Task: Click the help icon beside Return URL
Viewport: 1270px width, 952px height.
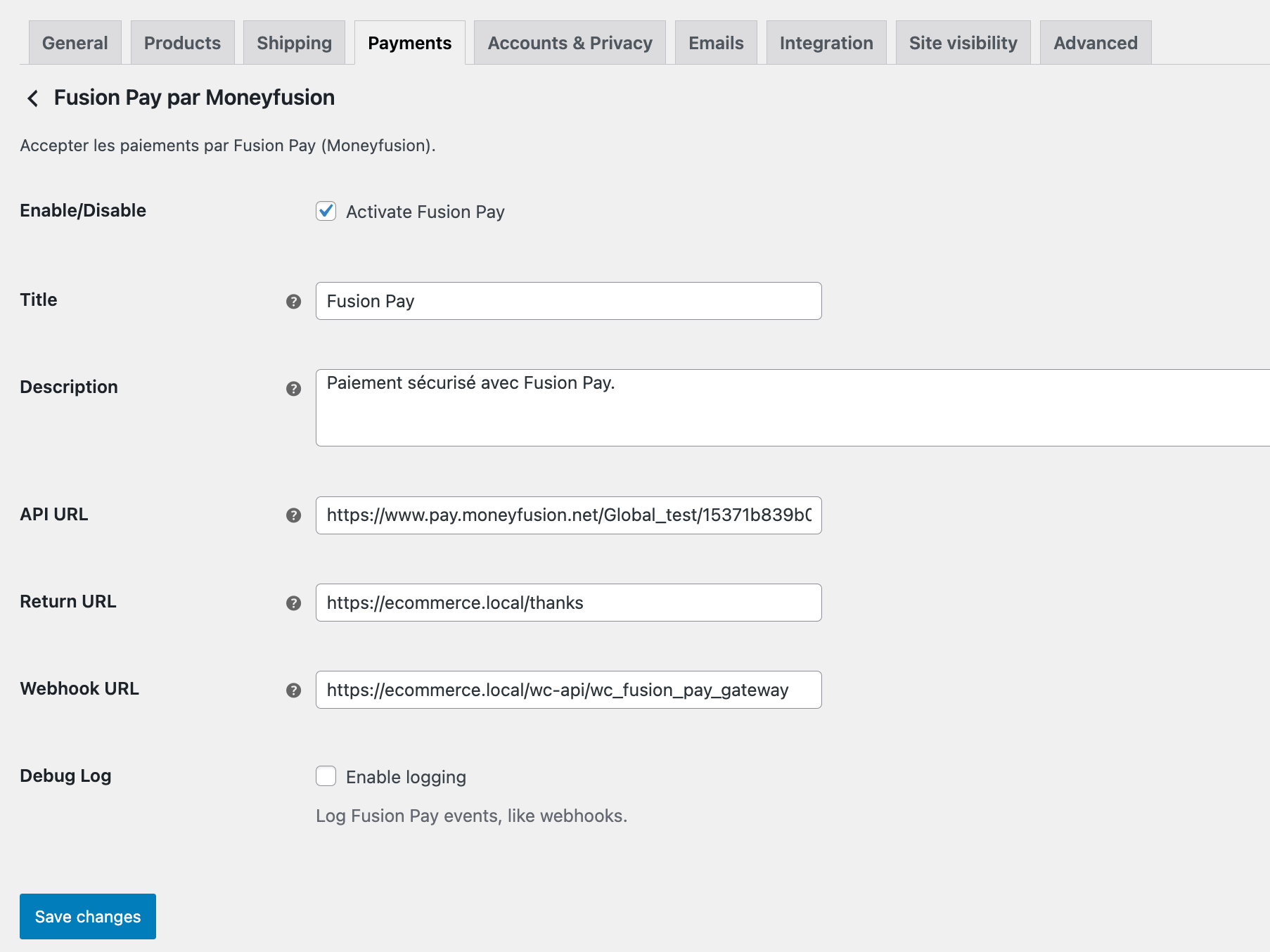Action: pyautogui.click(x=293, y=603)
